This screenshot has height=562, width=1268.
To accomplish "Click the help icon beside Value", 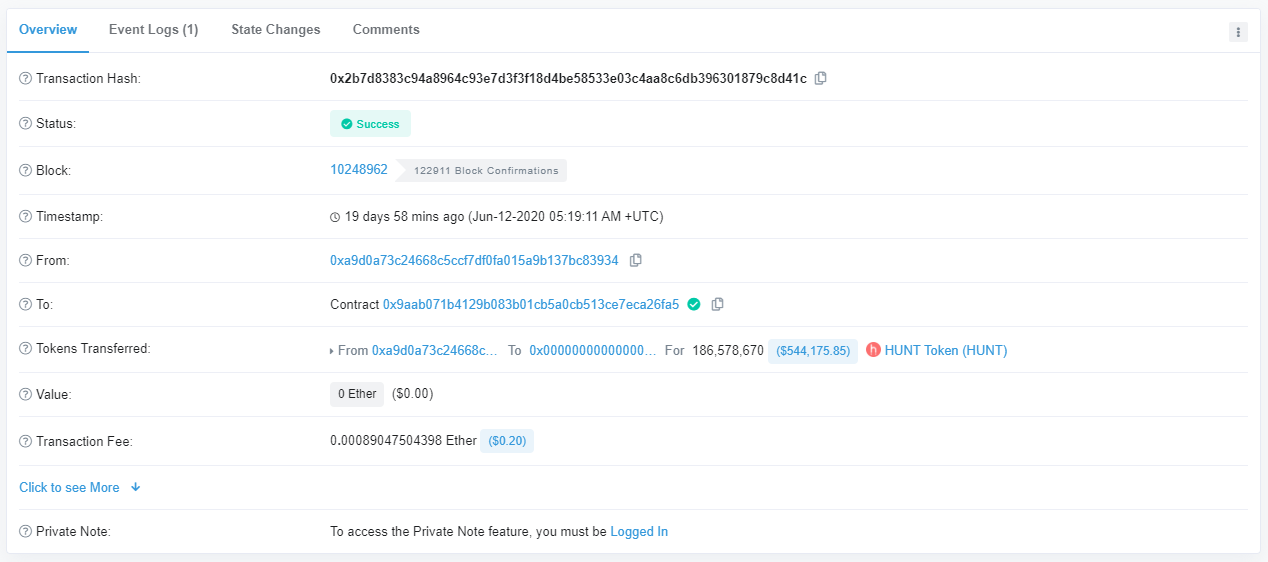I will coord(26,395).
